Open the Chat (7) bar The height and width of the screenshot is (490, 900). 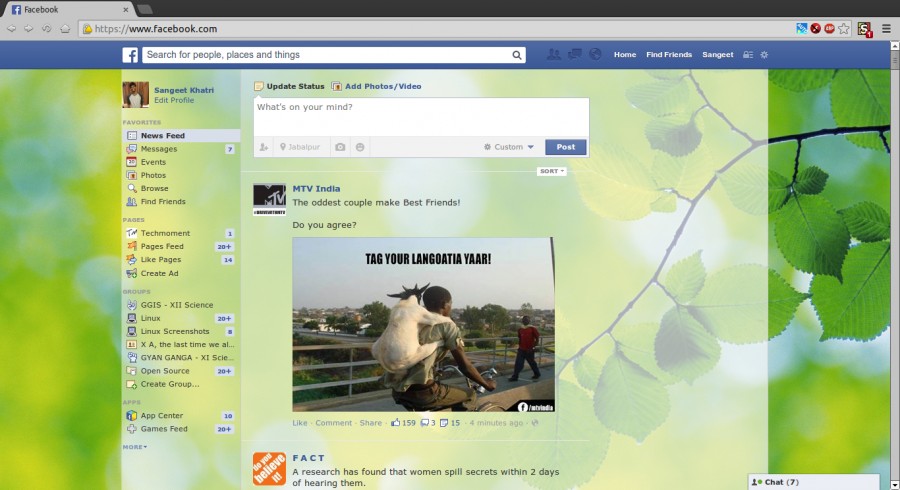(813, 482)
